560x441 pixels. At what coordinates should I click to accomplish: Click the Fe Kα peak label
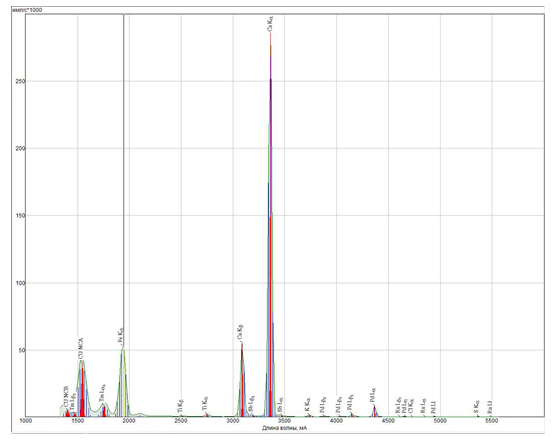121,336
